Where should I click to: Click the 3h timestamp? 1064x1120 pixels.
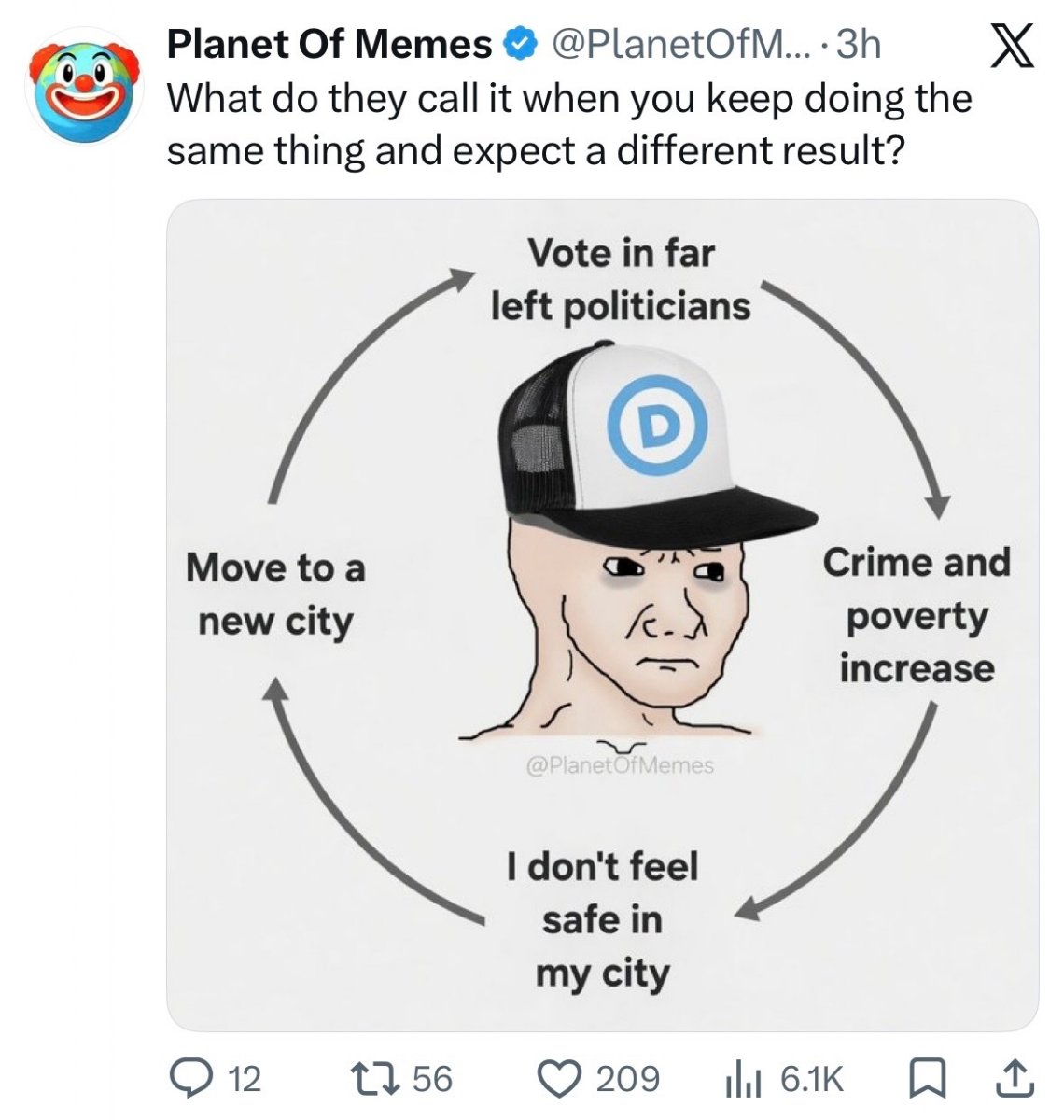(x=859, y=45)
